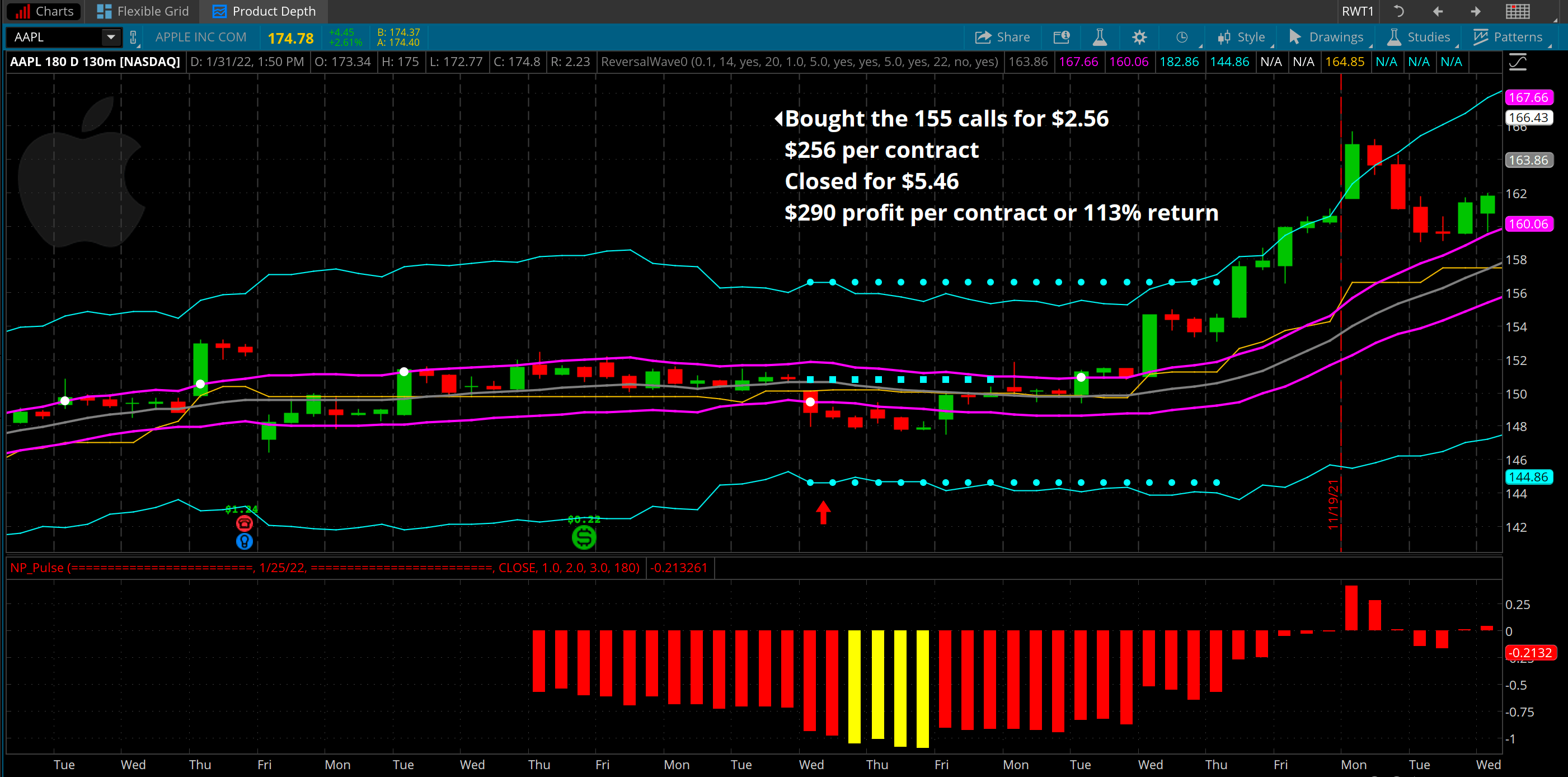Click the magenta 167.66 price label
This screenshot has width=1568, height=777.
(x=1528, y=97)
